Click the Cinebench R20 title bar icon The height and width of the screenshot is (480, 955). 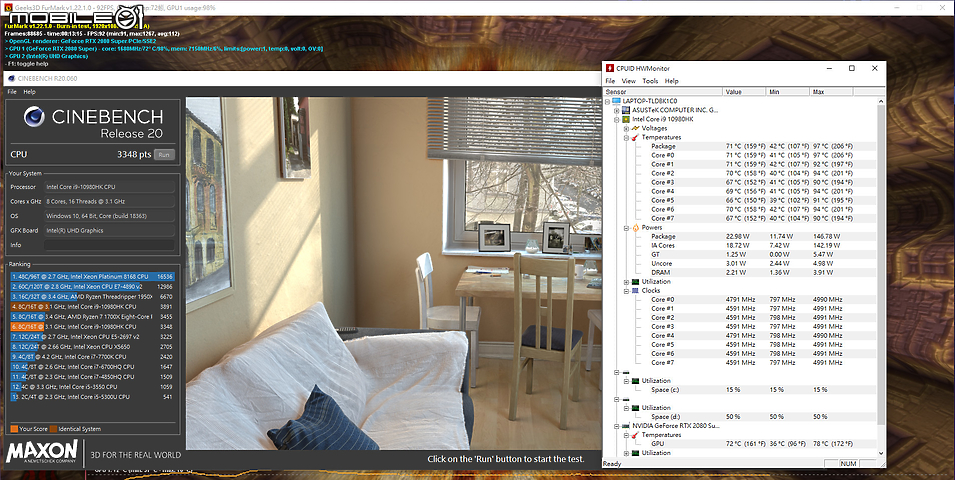pyautogui.click(x=11, y=79)
